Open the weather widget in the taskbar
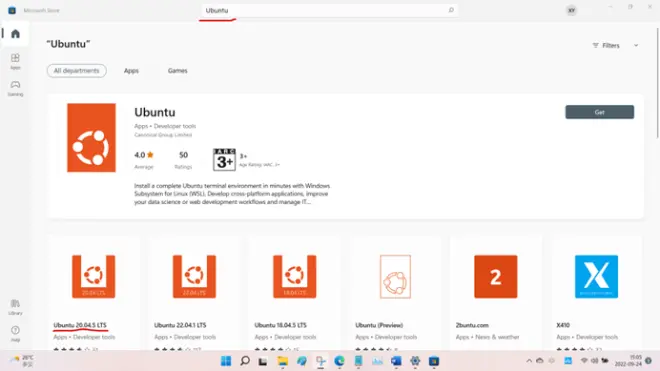Image resolution: width=660 pixels, height=371 pixels. [x=22, y=361]
